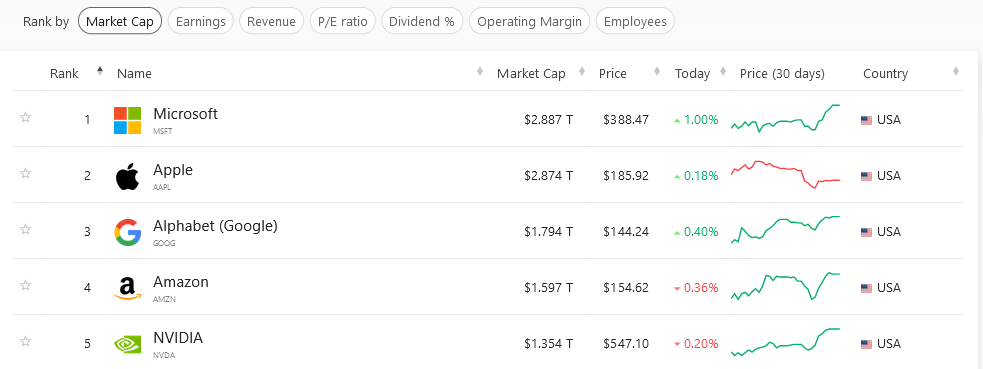Star Amazon as a favorite
Image resolution: width=983 pixels, height=369 pixels.
click(x=26, y=285)
